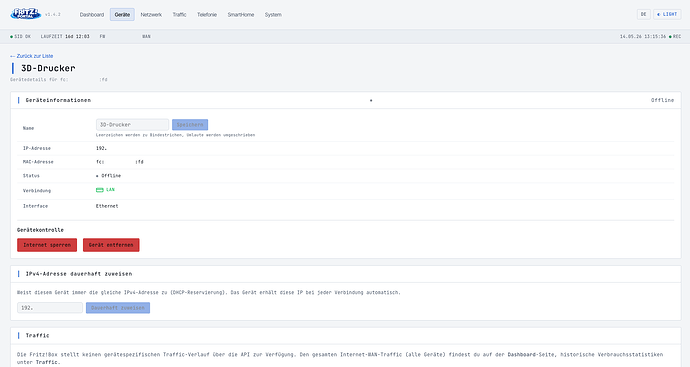Click the WAN label in status bar

coord(147,37)
